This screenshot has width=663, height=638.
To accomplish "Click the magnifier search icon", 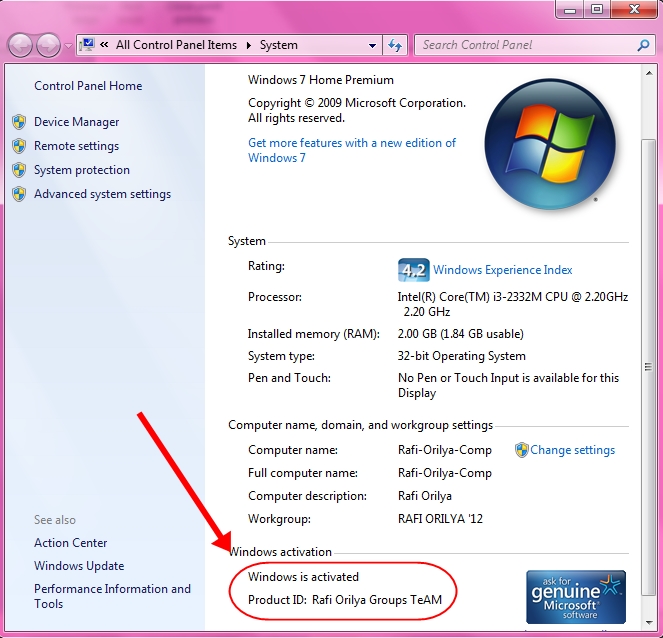I will [643, 45].
